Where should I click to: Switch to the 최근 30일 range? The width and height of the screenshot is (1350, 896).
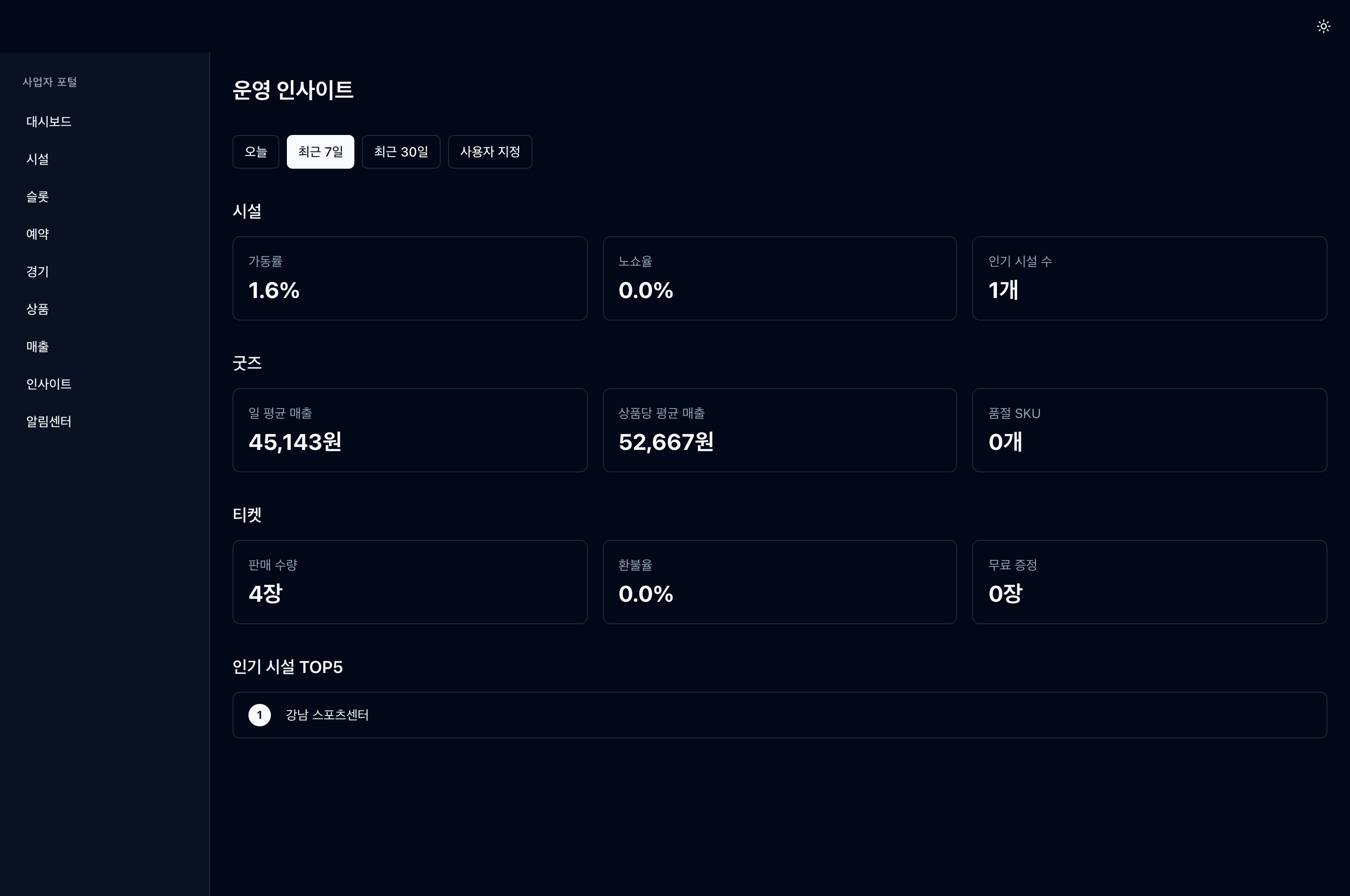401,152
